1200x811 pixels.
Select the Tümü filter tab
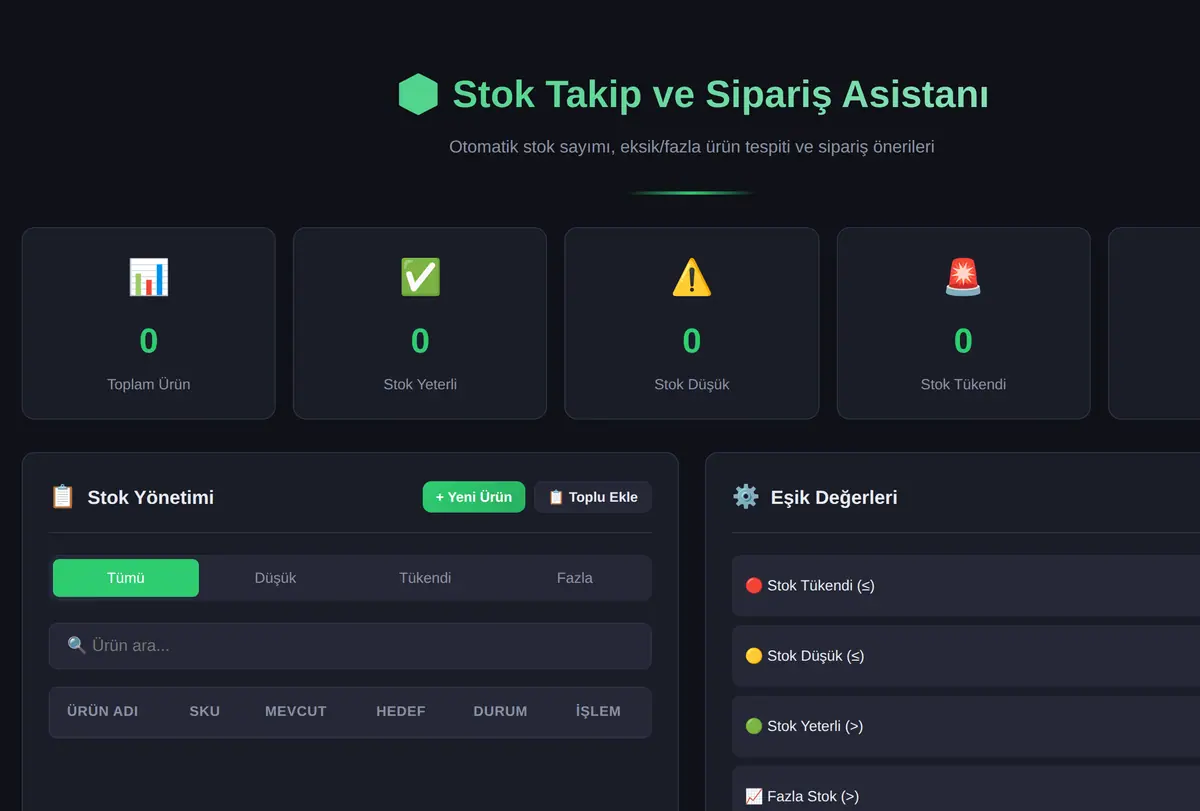[126, 578]
